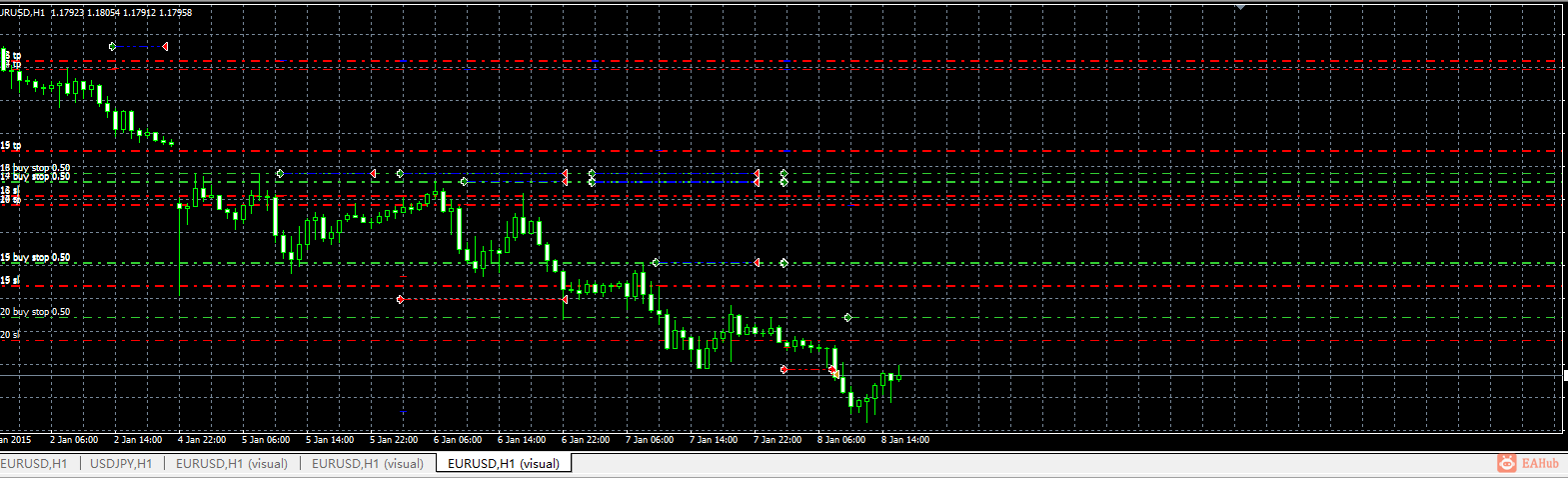
Task: Select the 20 buy stop 0.50 order label
Action: click(x=35, y=312)
